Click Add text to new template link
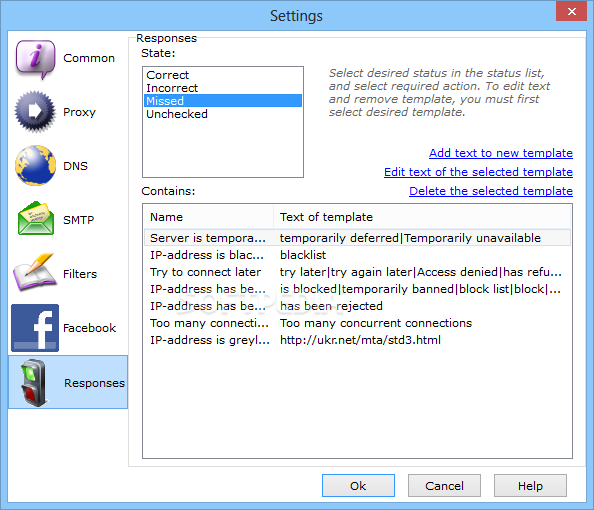The width and height of the screenshot is (594, 510). tap(501, 153)
